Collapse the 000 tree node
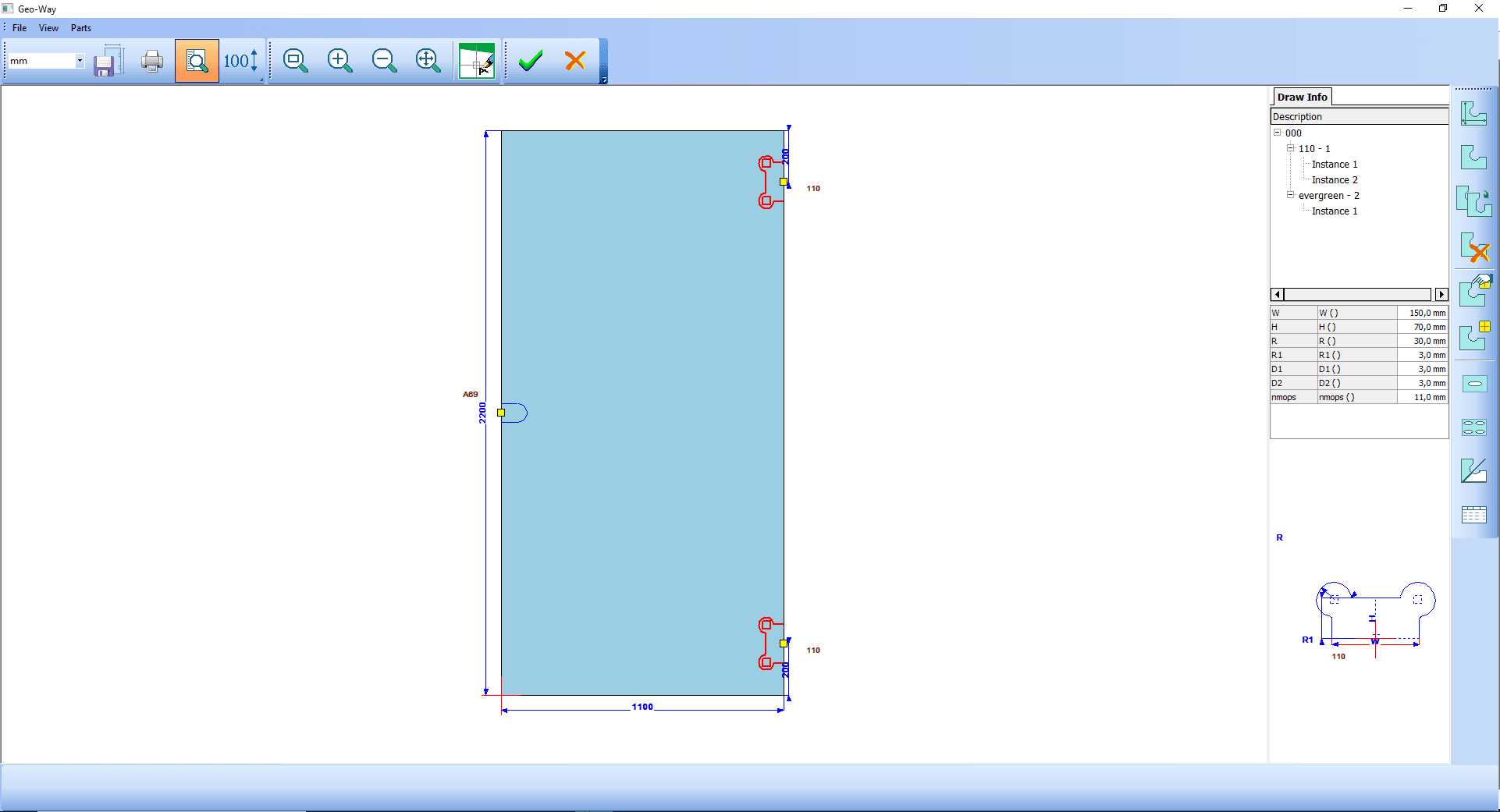This screenshot has height=812, width=1500. click(x=1278, y=133)
